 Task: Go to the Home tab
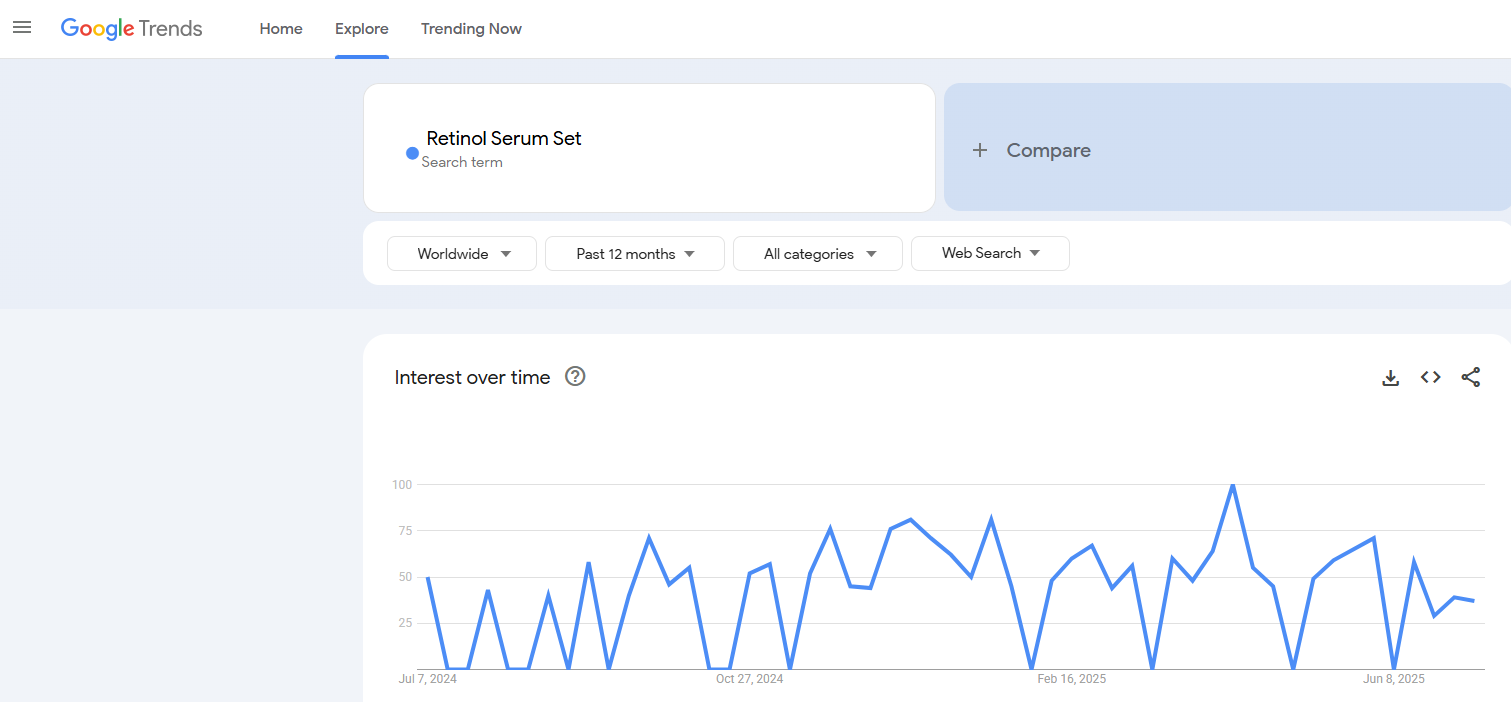pos(281,29)
